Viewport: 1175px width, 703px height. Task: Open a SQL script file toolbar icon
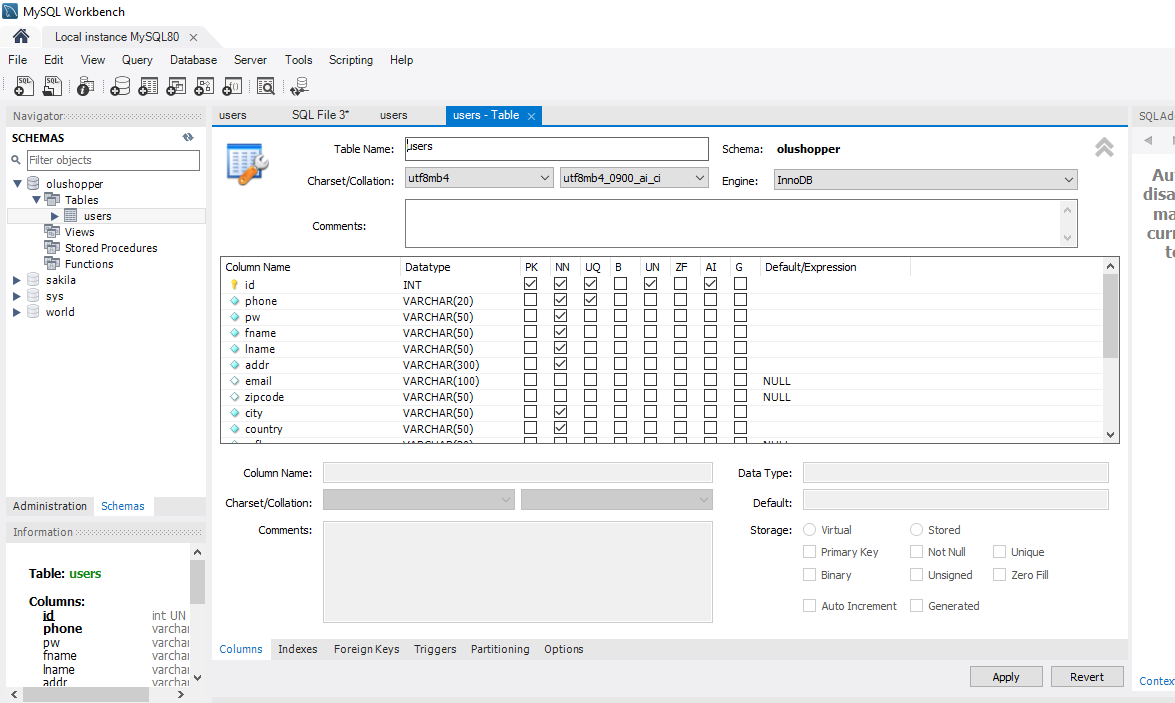coord(52,86)
